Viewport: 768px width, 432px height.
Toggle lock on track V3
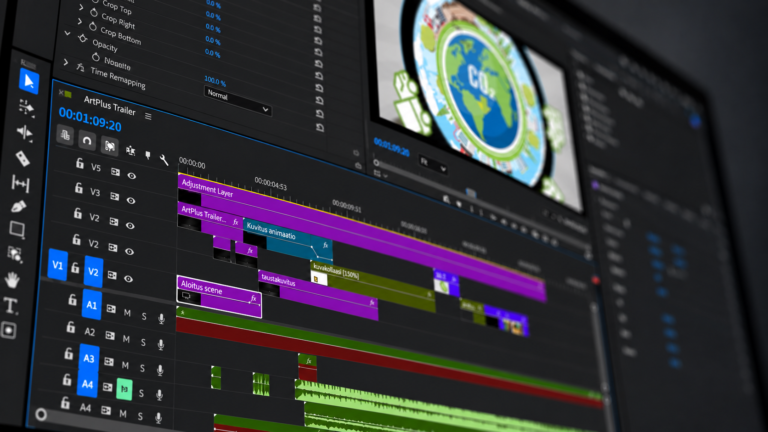78,188
